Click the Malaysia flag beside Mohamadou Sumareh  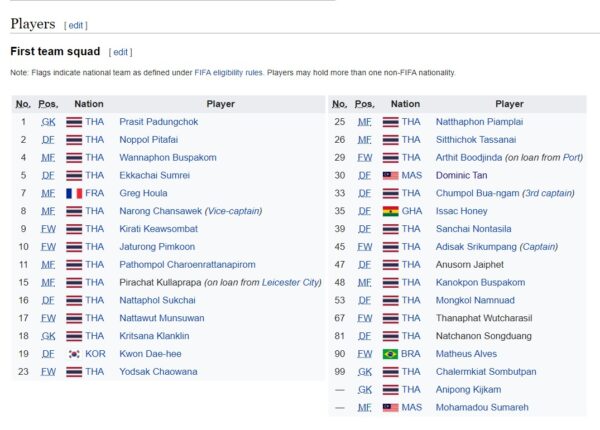(x=390, y=407)
